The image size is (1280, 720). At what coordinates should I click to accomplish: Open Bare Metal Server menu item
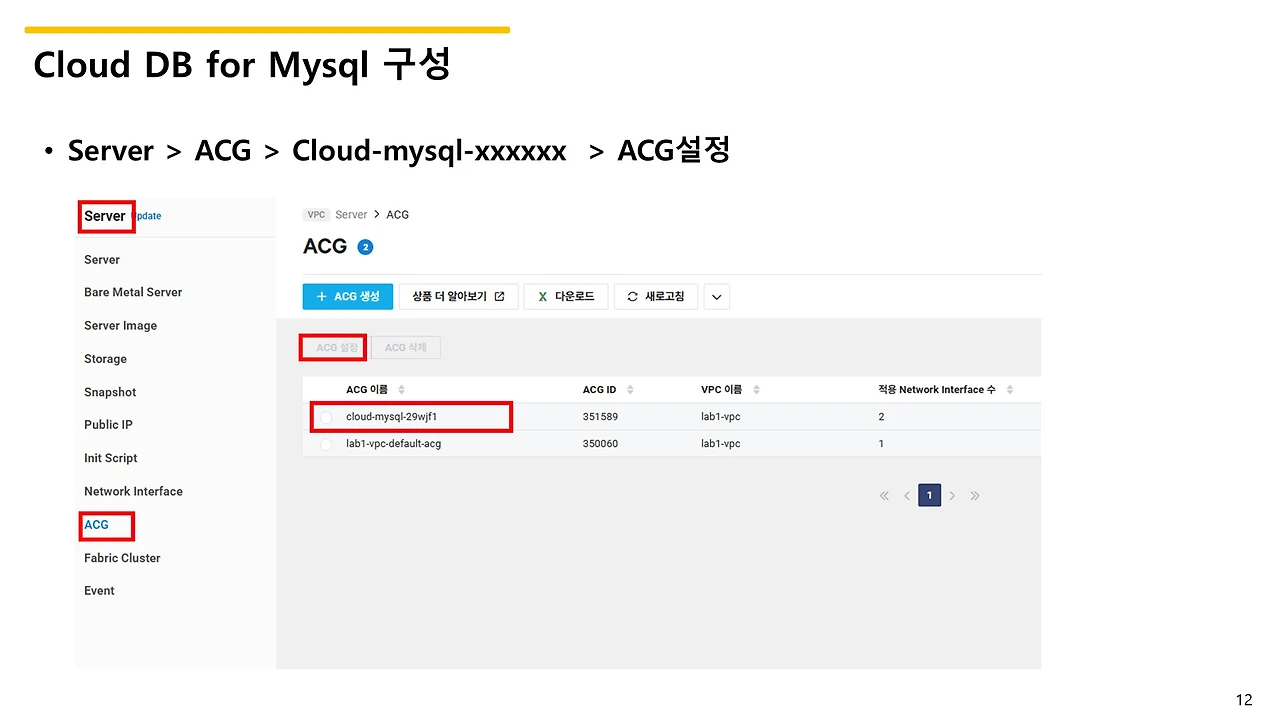tap(133, 293)
